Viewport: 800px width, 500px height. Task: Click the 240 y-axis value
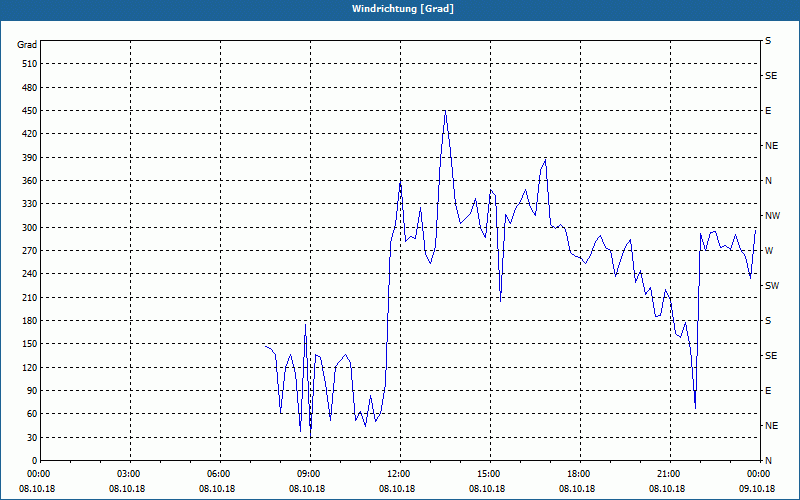pos(30,274)
